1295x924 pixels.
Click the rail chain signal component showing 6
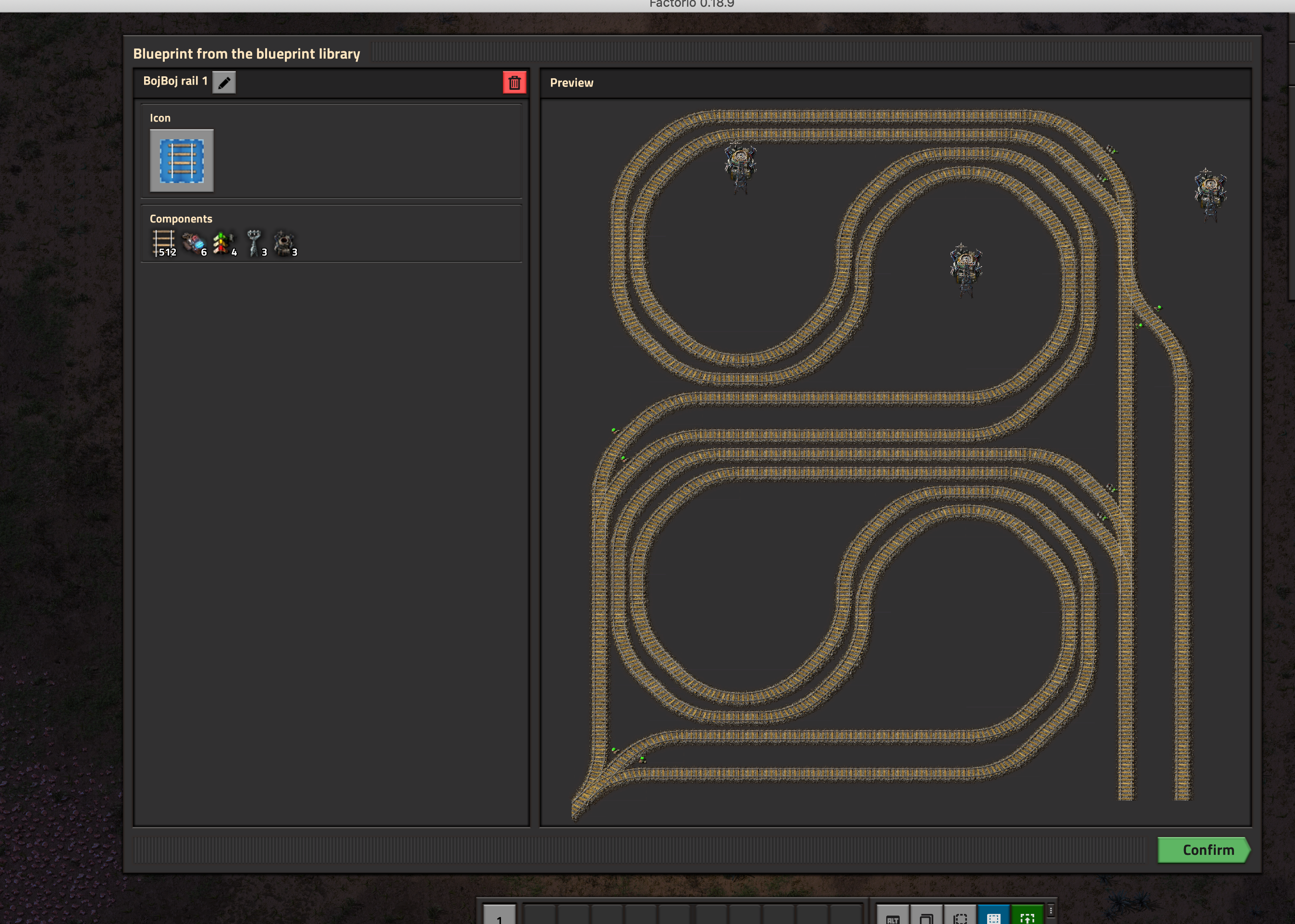click(194, 243)
